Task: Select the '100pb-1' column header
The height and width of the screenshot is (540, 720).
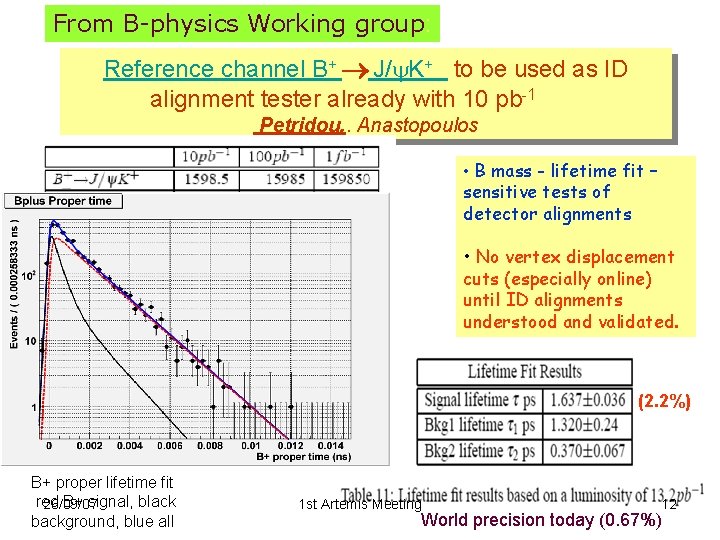Action: coord(276,157)
